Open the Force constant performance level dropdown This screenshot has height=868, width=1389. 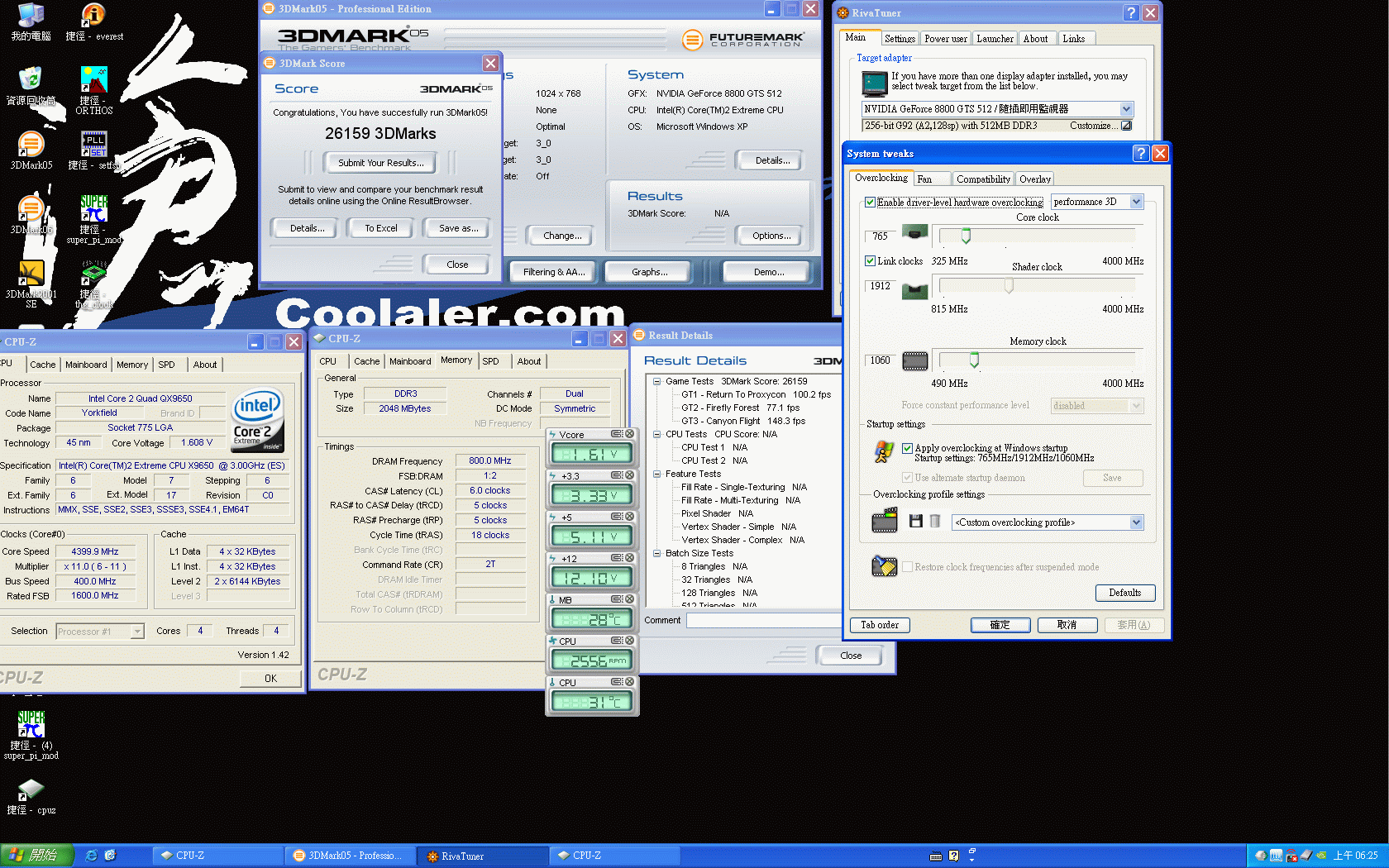[x=1136, y=406]
